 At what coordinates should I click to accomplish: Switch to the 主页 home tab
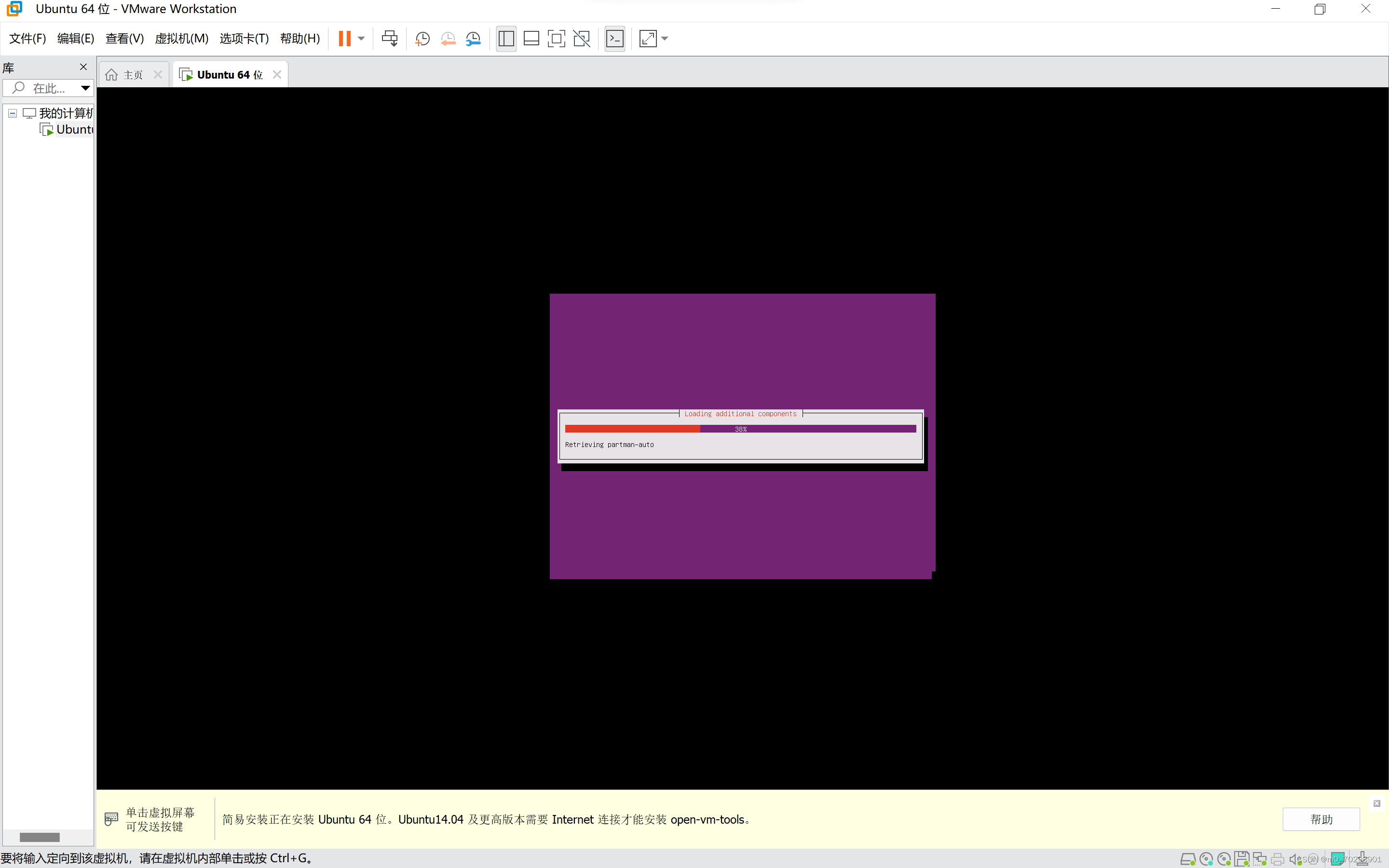pyautogui.click(x=133, y=75)
